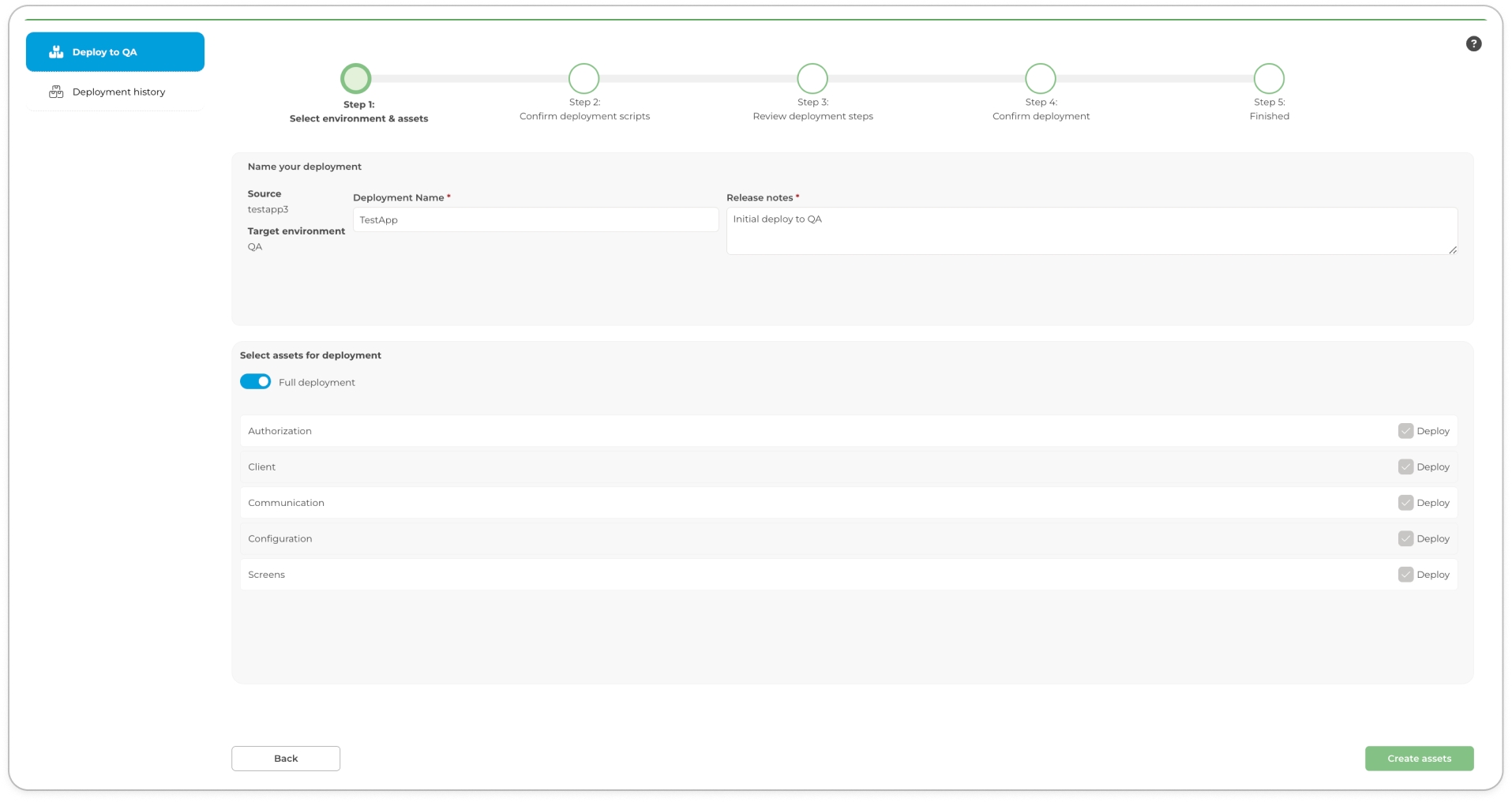Toggle the Communication Deploy checkbox
The image size is (1512, 802).
(x=1405, y=503)
